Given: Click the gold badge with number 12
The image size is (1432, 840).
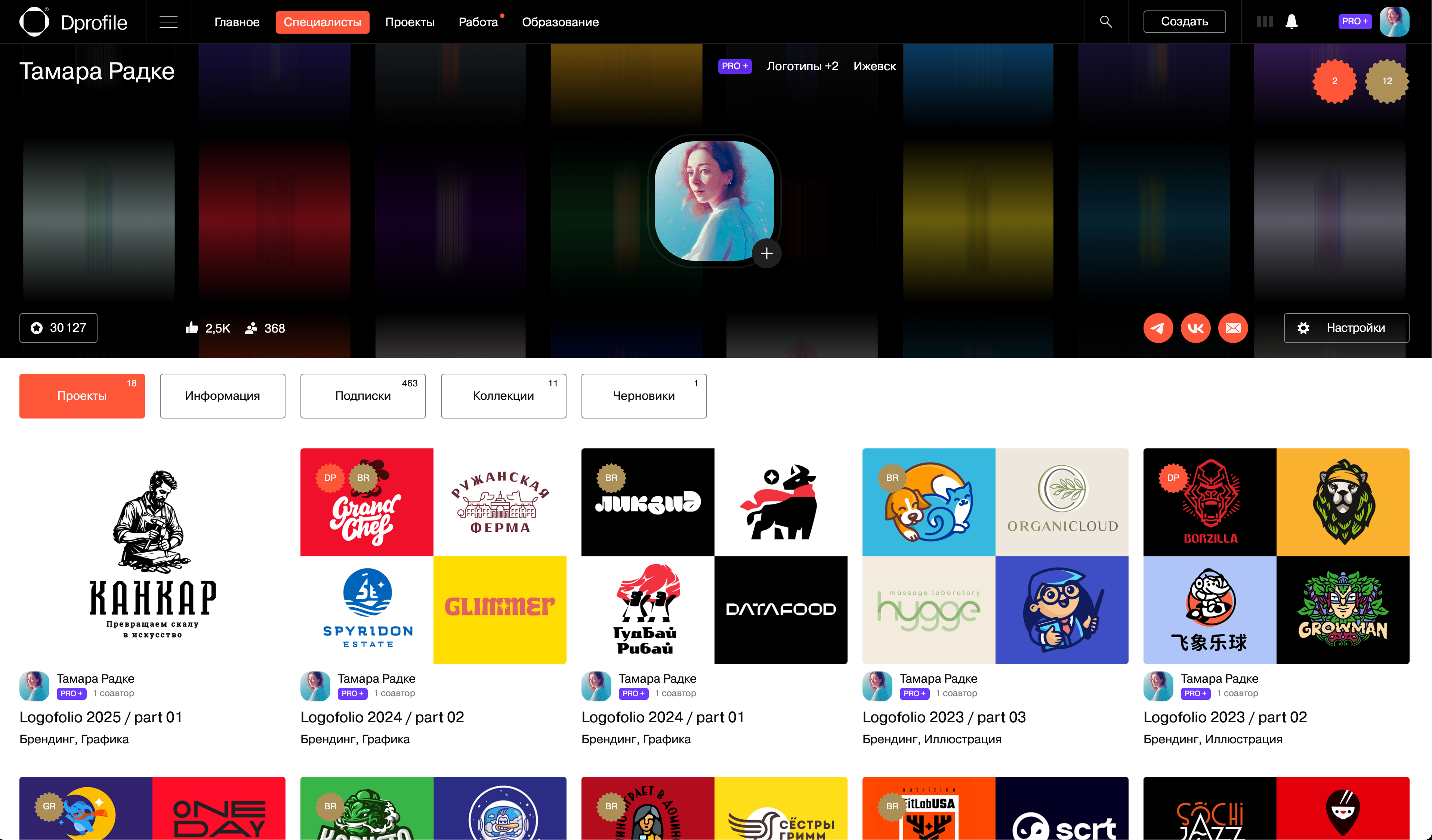Looking at the screenshot, I should (x=1387, y=81).
